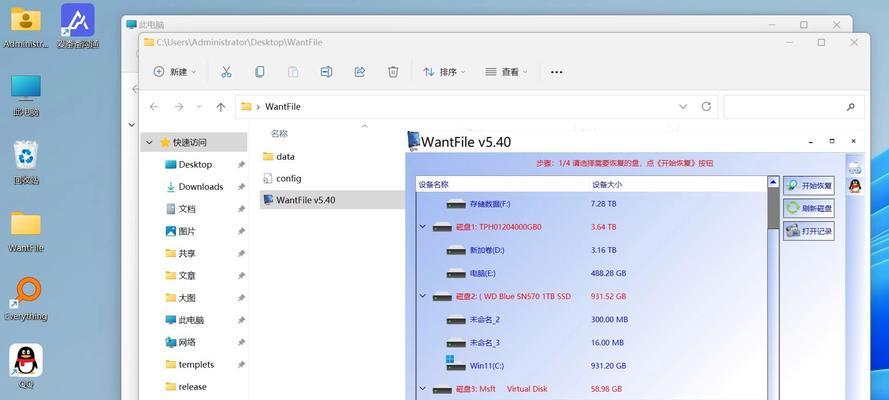Unpin Desktop using its pin icon
The height and width of the screenshot is (400, 889).
tap(241, 164)
